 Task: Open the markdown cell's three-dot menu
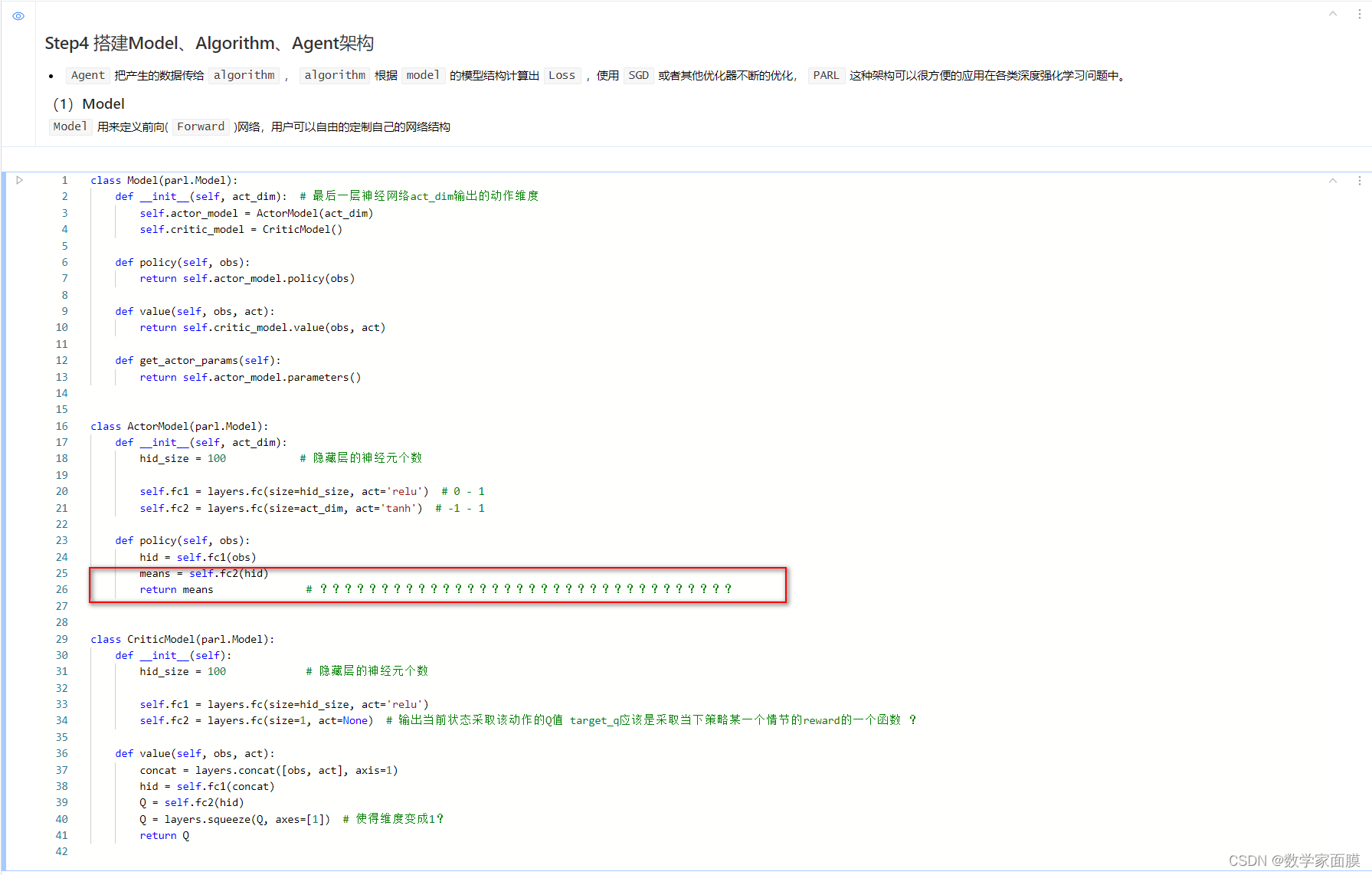[x=1360, y=14]
